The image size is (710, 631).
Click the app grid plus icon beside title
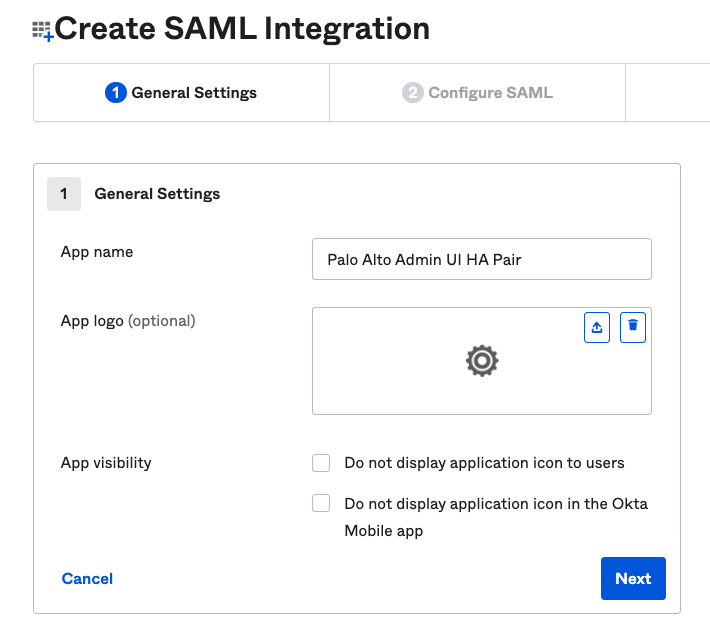(43, 31)
